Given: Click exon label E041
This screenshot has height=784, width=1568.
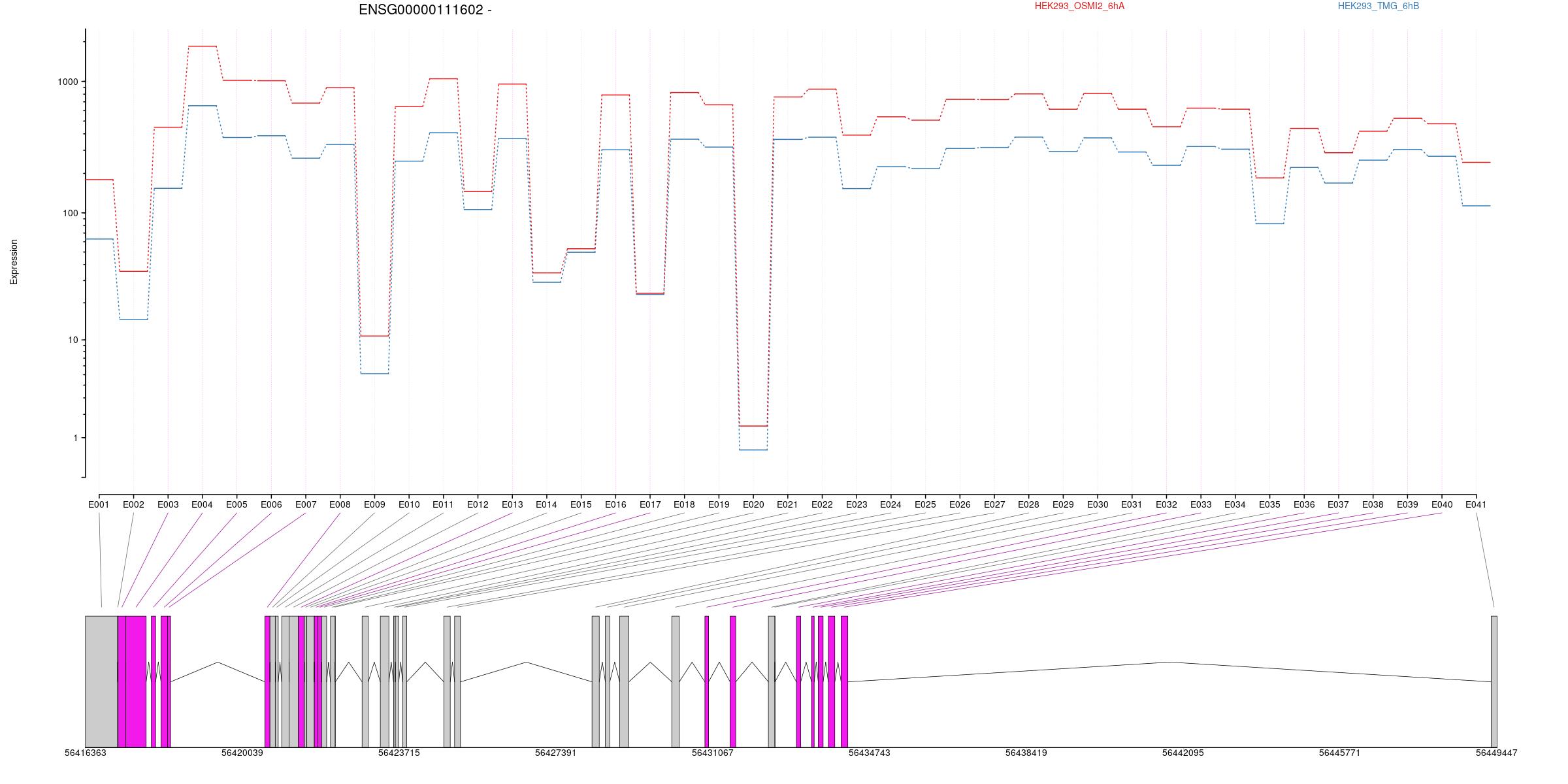Looking at the screenshot, I should (1476, 504).
